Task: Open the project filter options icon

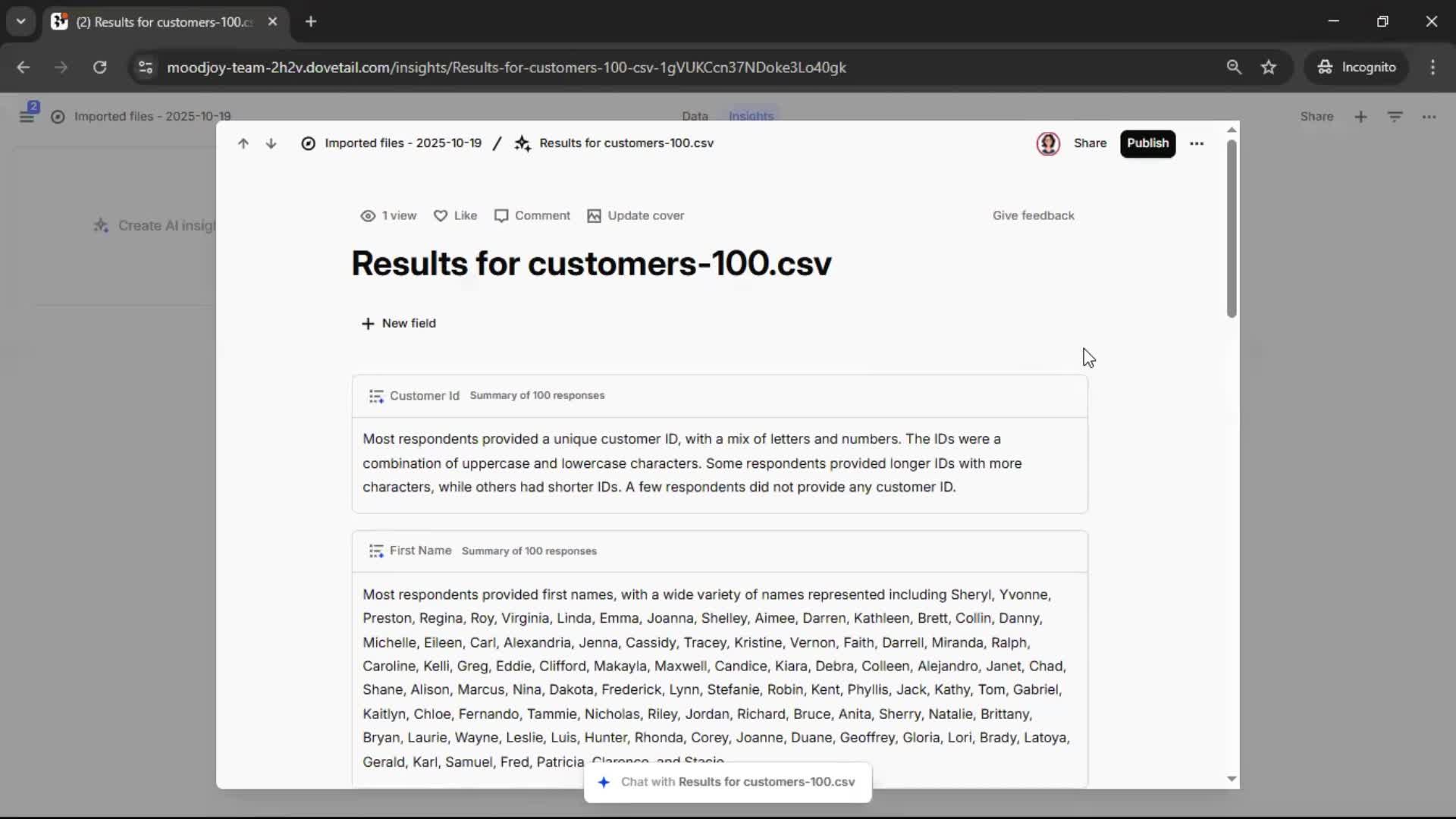Action: pos(1395,117)
